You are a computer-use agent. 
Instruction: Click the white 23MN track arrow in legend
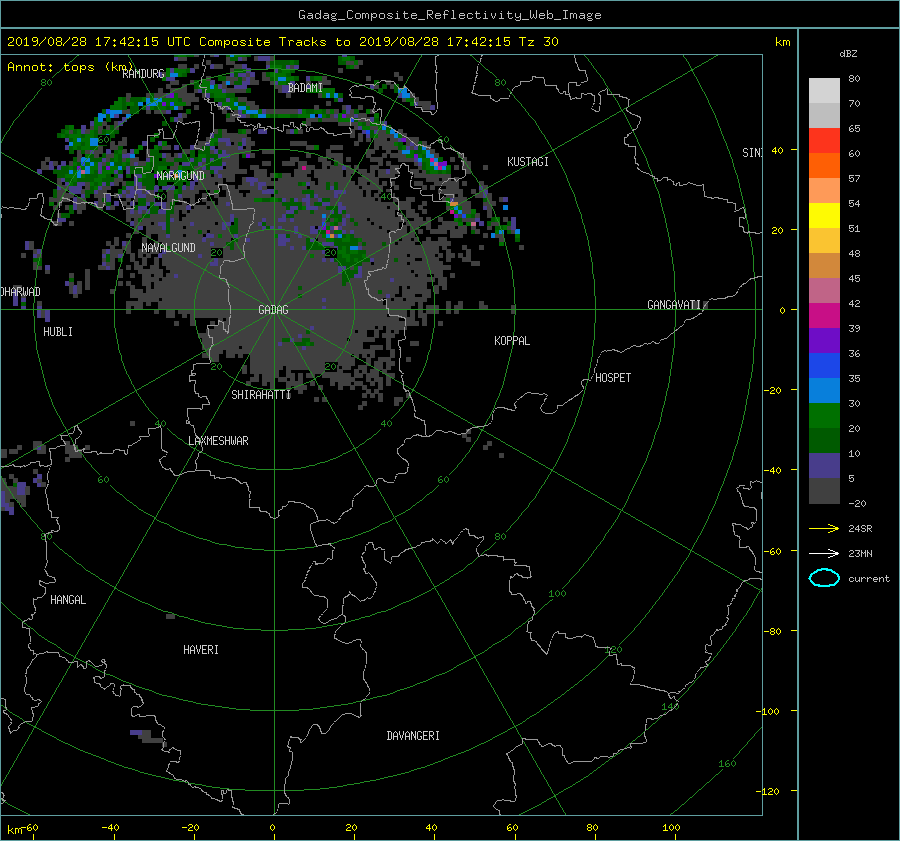(824, 553)
